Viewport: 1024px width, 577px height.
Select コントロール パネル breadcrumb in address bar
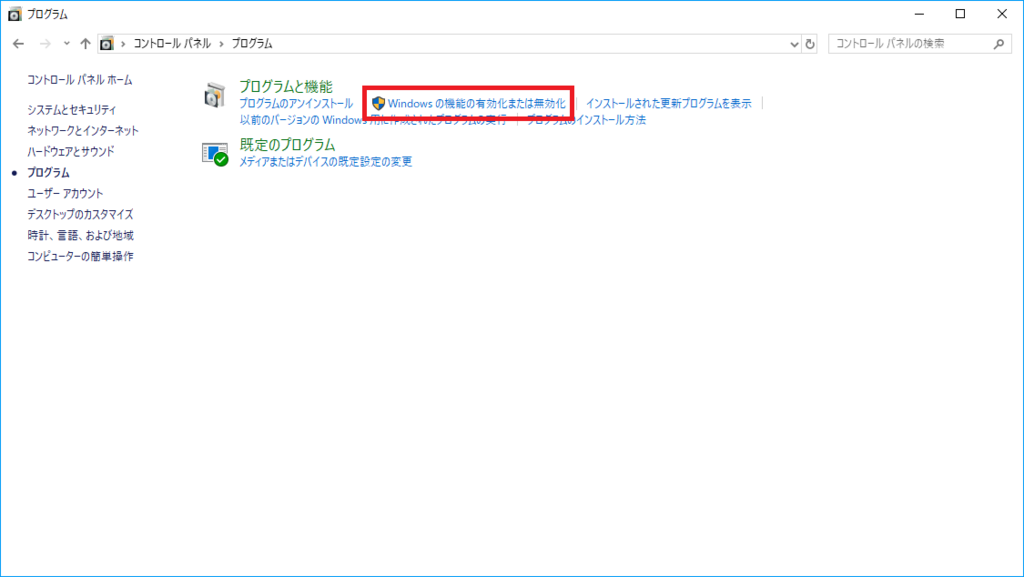[172, 44]
